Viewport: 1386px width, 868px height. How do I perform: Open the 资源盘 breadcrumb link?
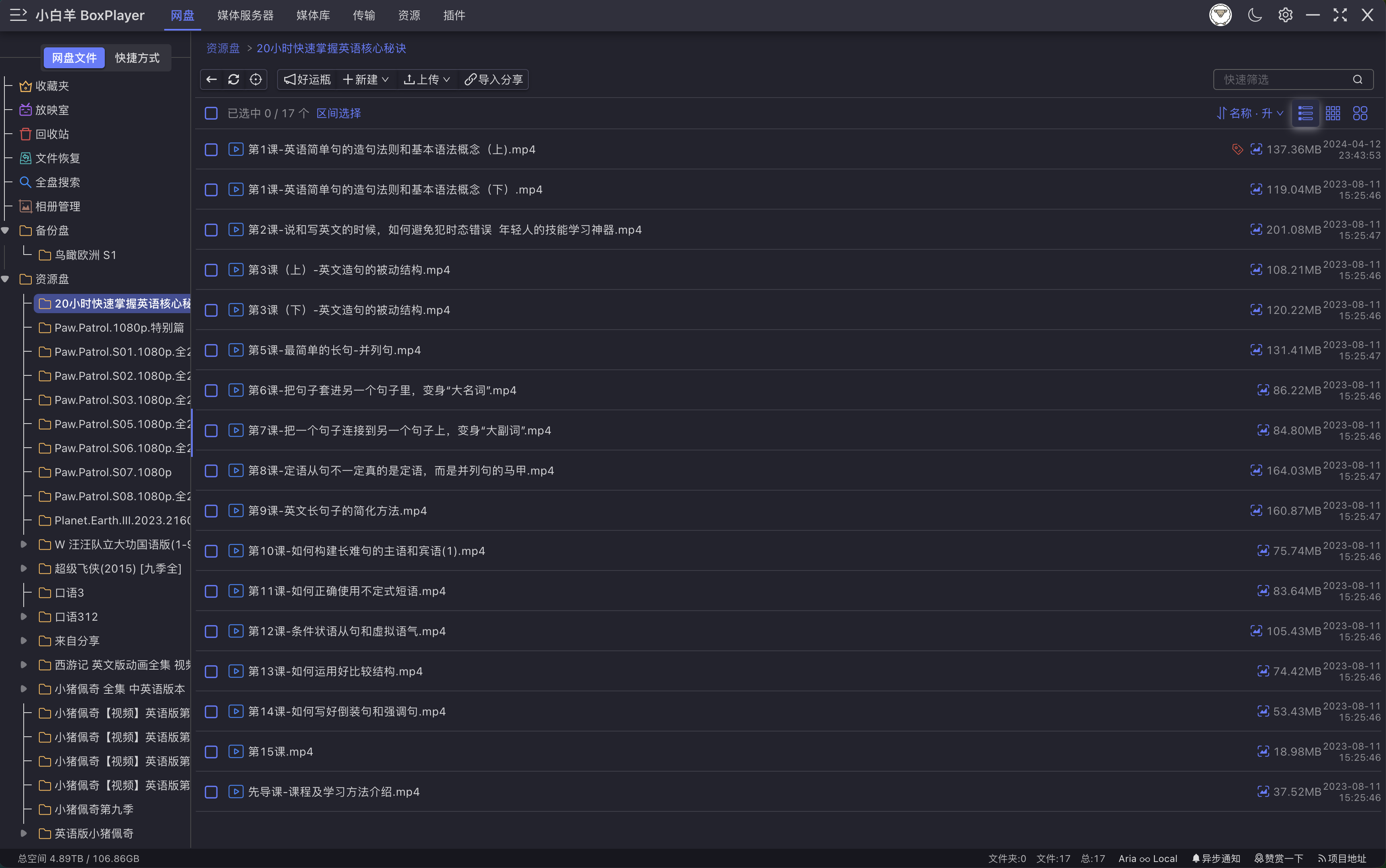(x=223, y=48)
